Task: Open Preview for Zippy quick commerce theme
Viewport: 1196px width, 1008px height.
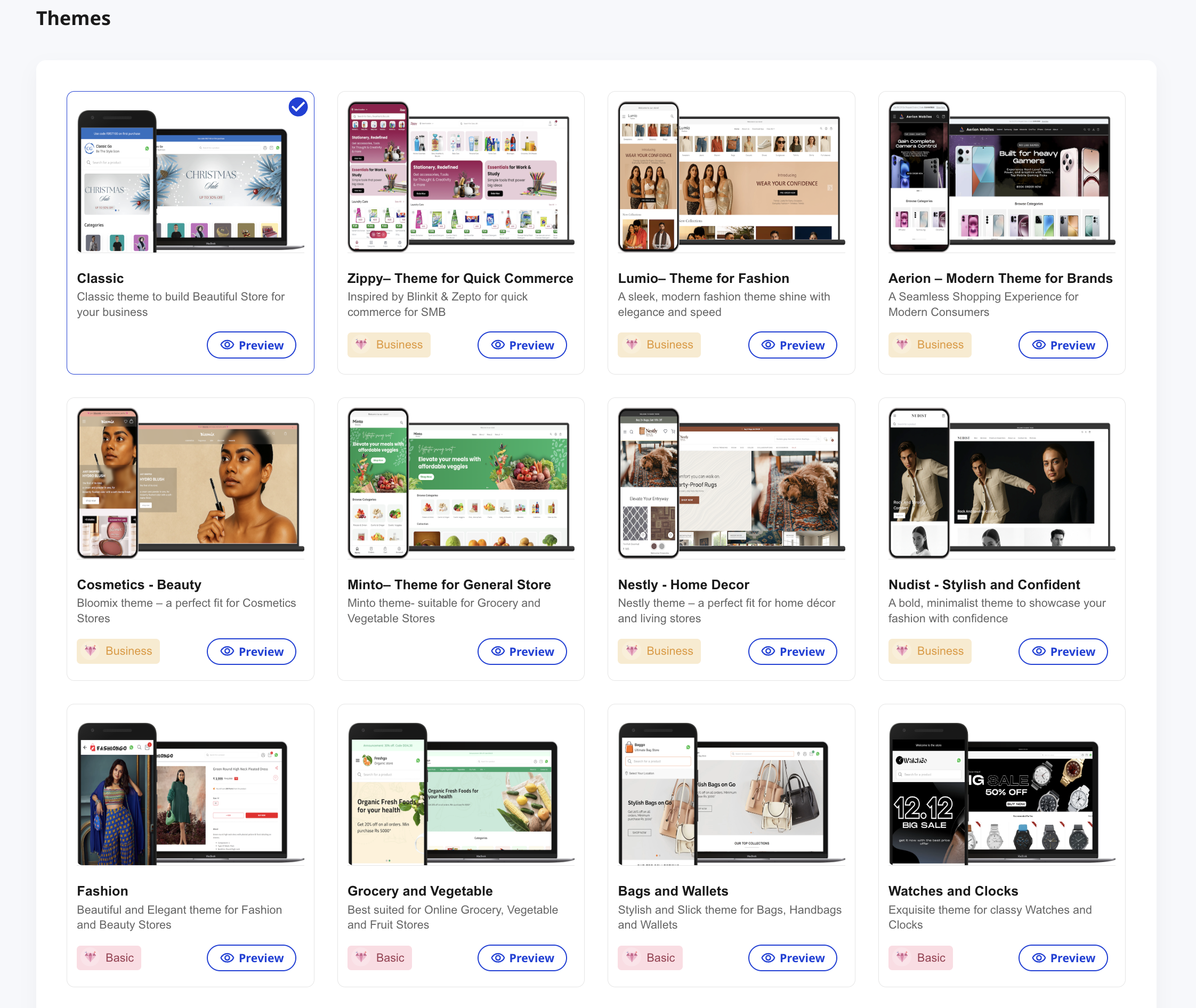Action: coord(521,345)
